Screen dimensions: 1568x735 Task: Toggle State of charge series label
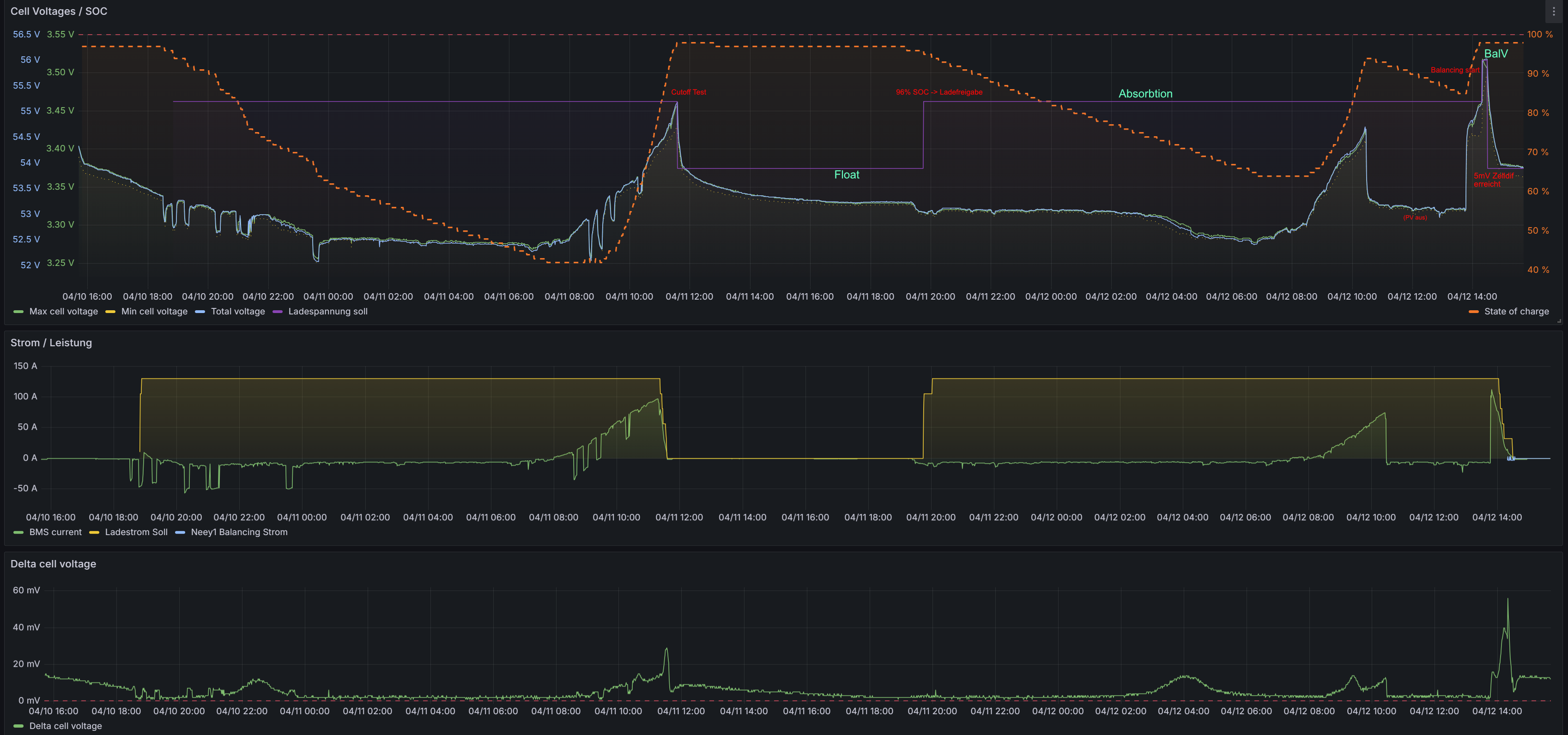[1516, 312]
